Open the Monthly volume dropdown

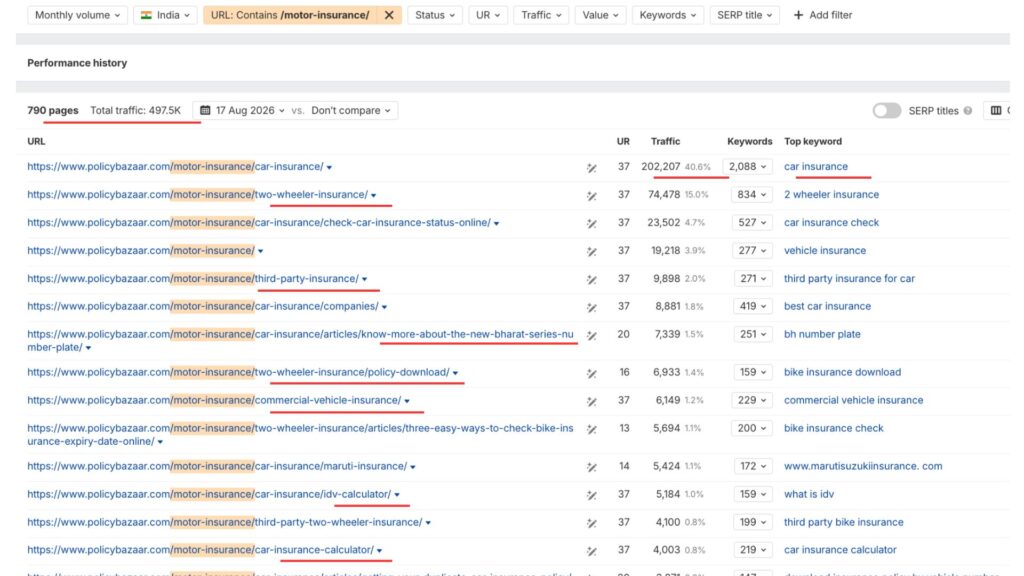(77, 15)
